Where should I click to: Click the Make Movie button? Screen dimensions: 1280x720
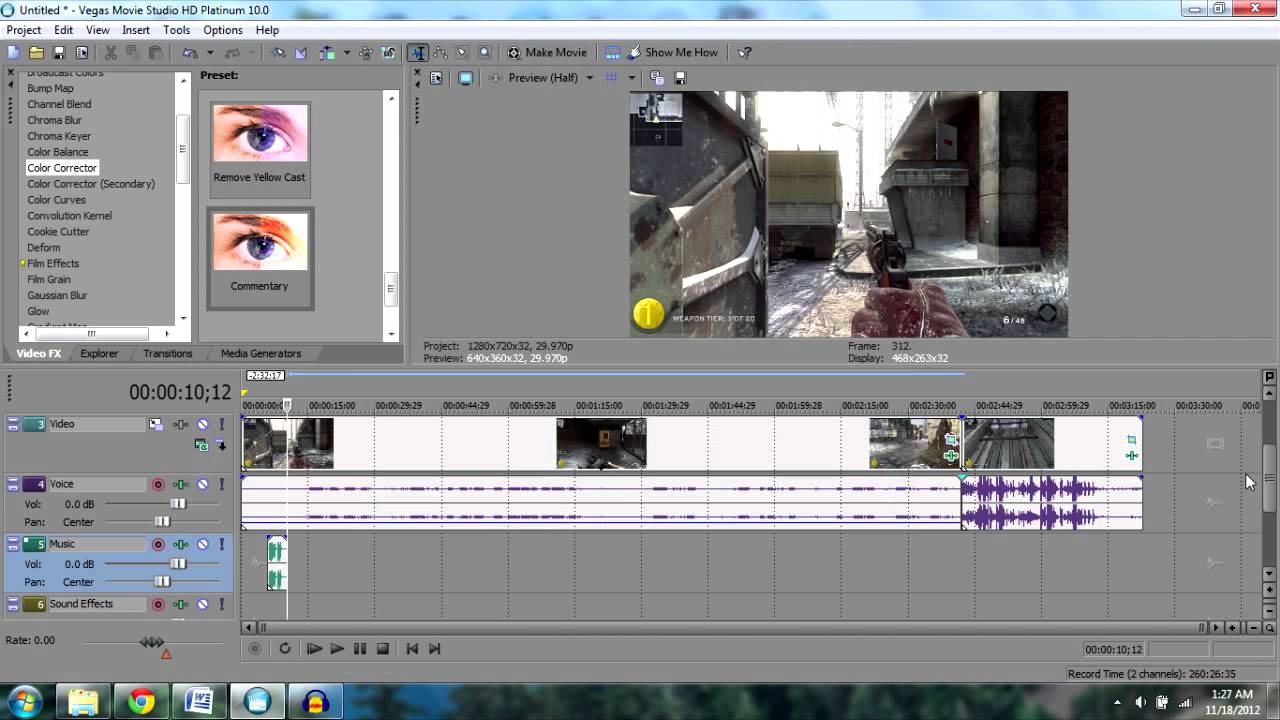(547, 53)
